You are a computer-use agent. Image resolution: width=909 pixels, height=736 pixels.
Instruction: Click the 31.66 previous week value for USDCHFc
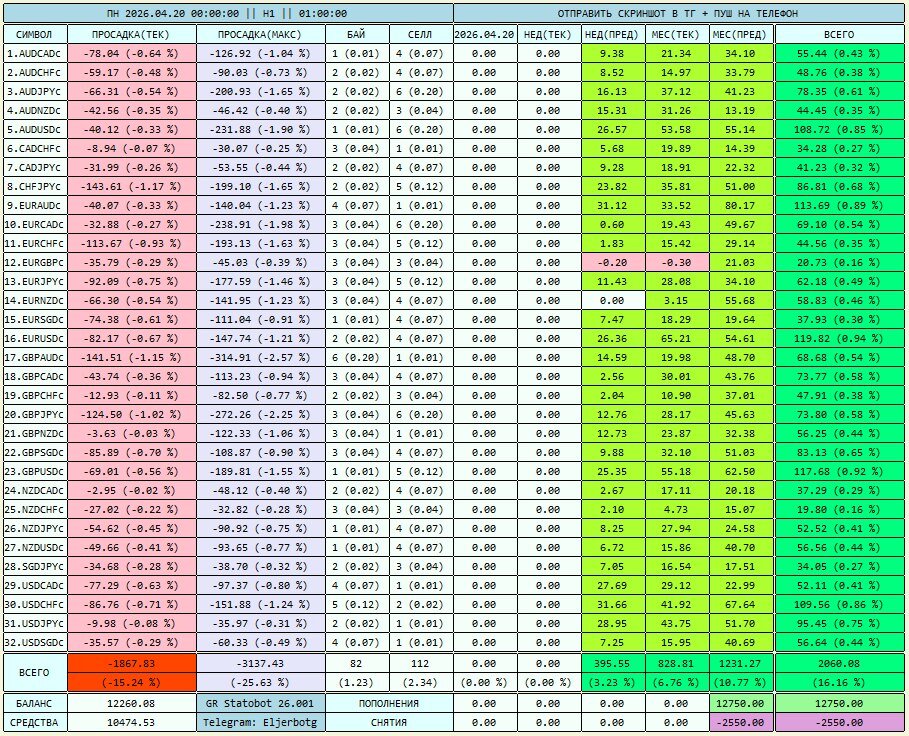(x=613, y=604)
